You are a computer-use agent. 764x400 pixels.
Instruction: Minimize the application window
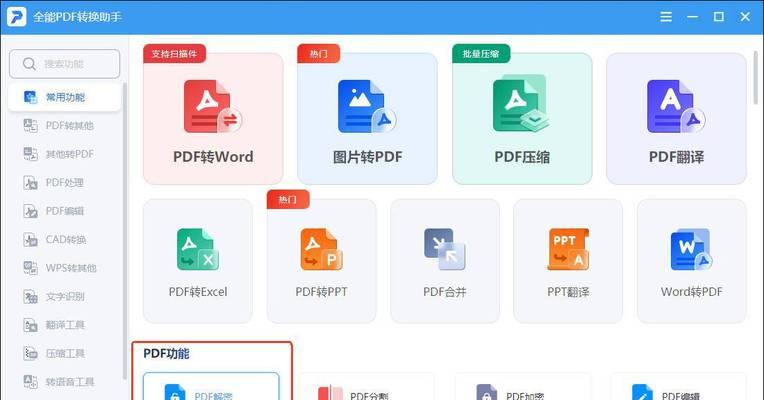[692, 17]
